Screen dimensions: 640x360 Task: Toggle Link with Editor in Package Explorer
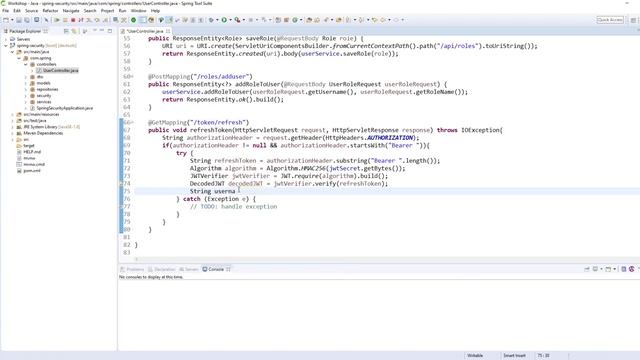pos(74,31)
